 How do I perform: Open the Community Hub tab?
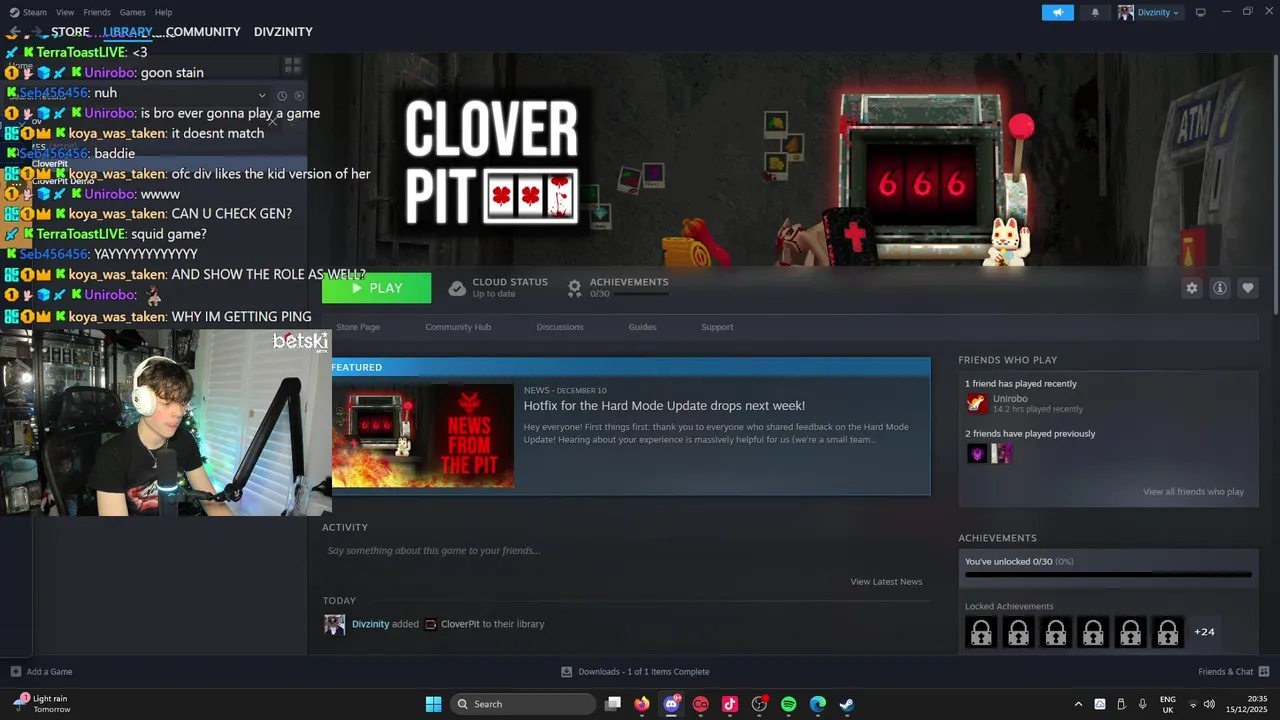(458, 327)
